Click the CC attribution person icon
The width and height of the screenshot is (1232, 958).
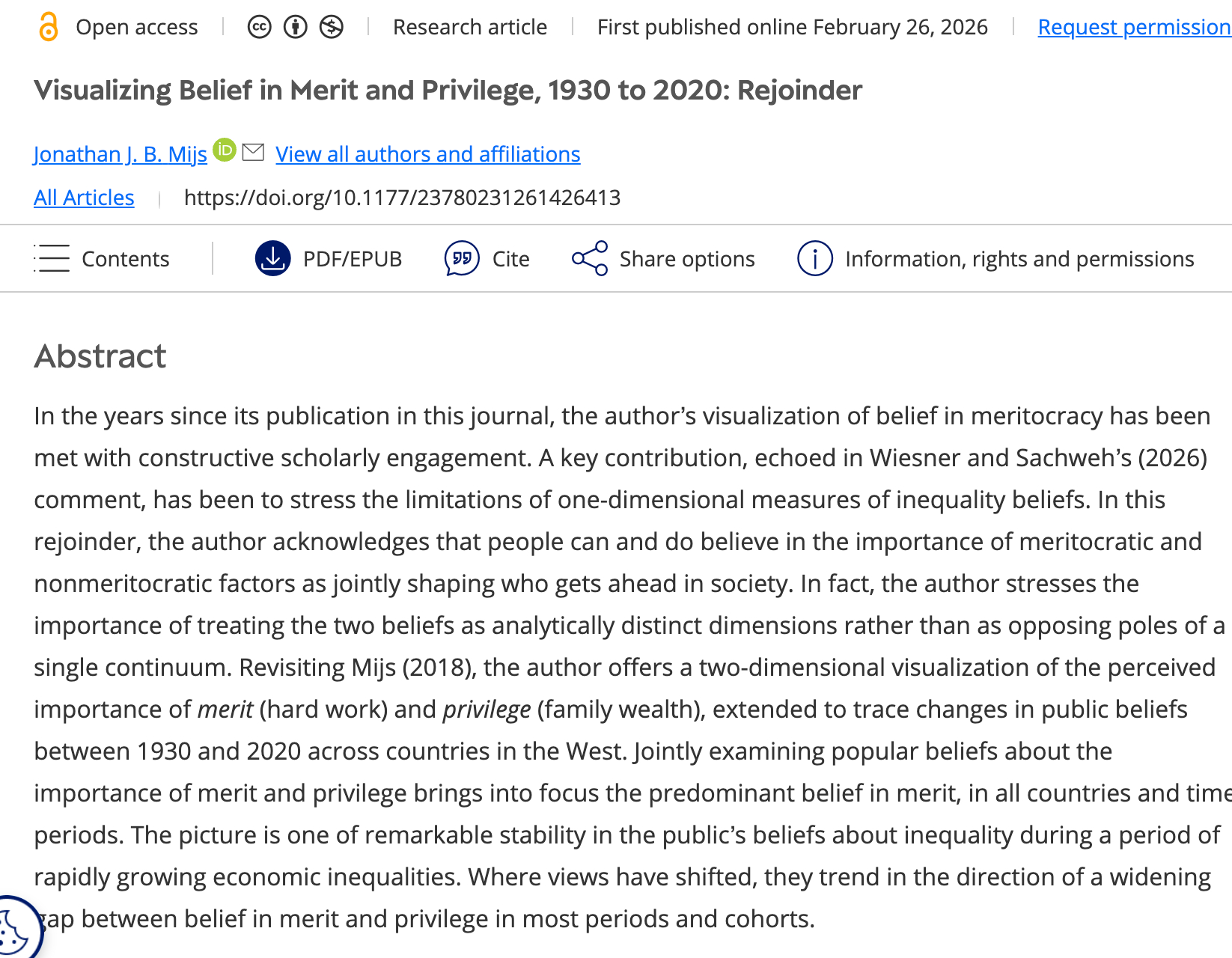pos(295,28)
